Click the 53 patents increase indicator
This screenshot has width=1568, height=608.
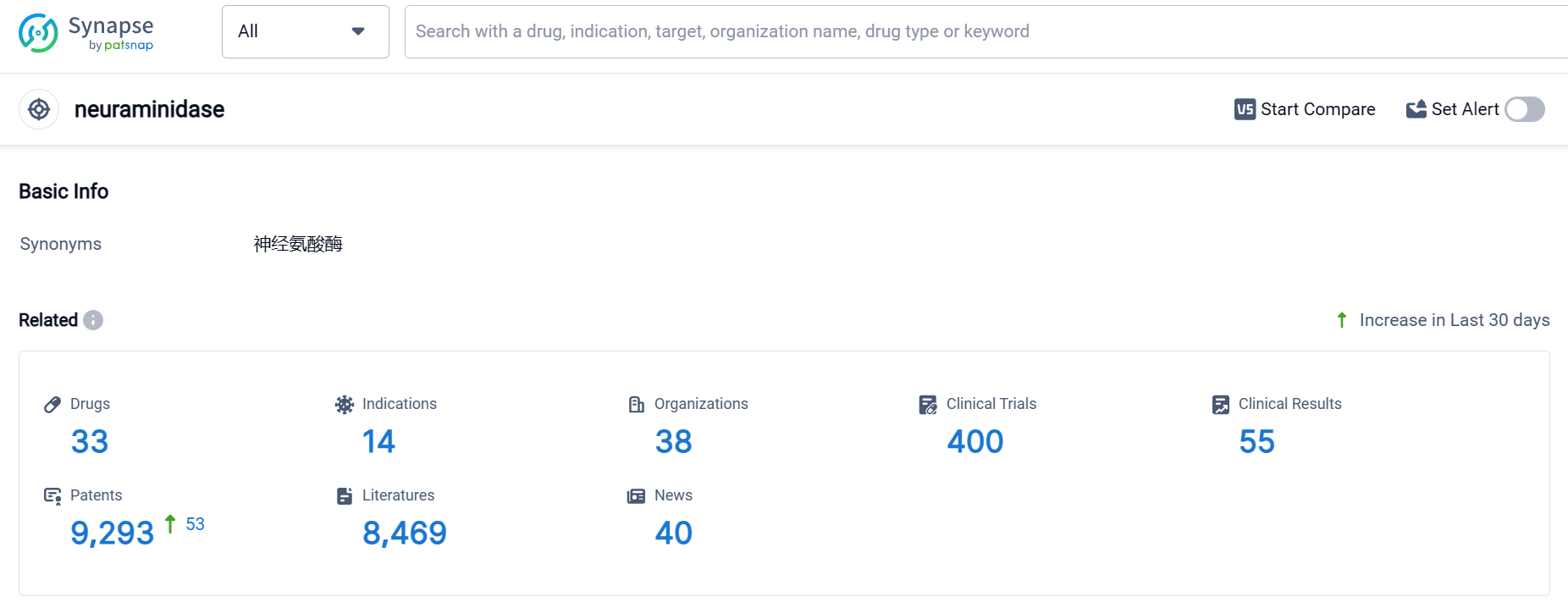[x=195, y=524]
